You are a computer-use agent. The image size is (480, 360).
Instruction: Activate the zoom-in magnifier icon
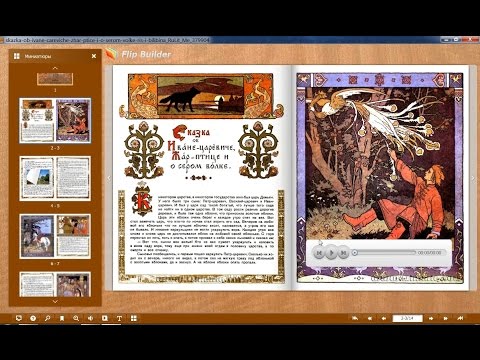click(76, 318)
